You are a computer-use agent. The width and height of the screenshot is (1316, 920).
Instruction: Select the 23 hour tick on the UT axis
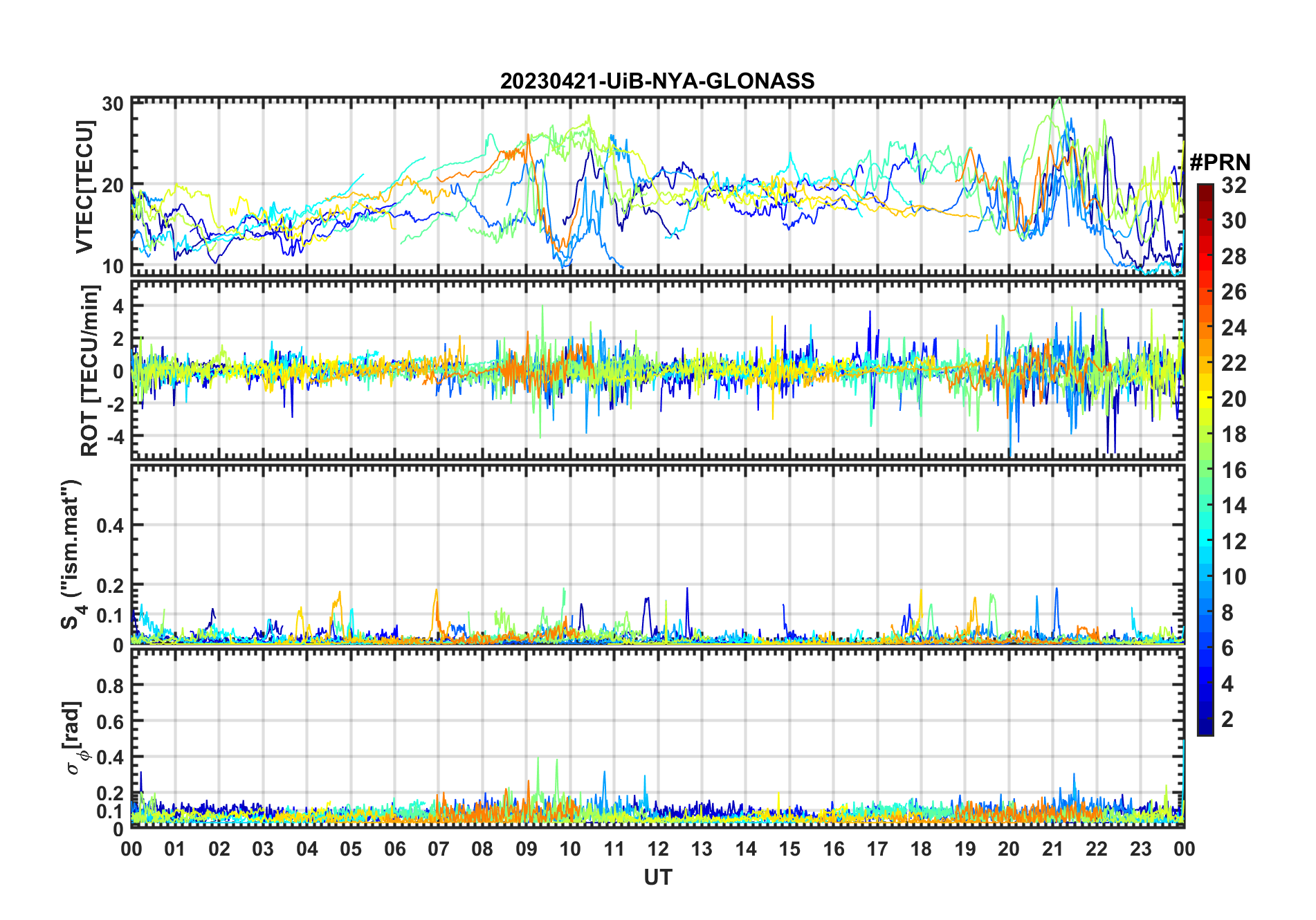pyautogui.click(x=1140, y=849)
